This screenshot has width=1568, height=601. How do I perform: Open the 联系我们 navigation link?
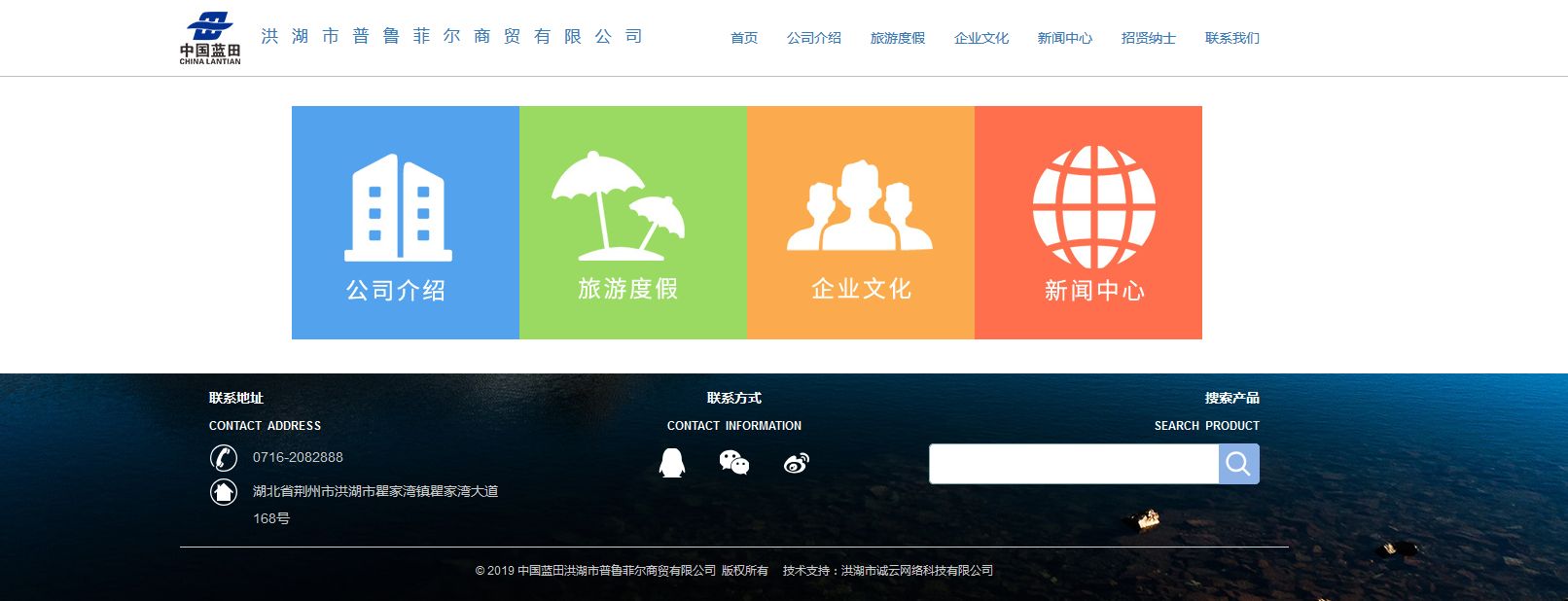(1232, 38)
